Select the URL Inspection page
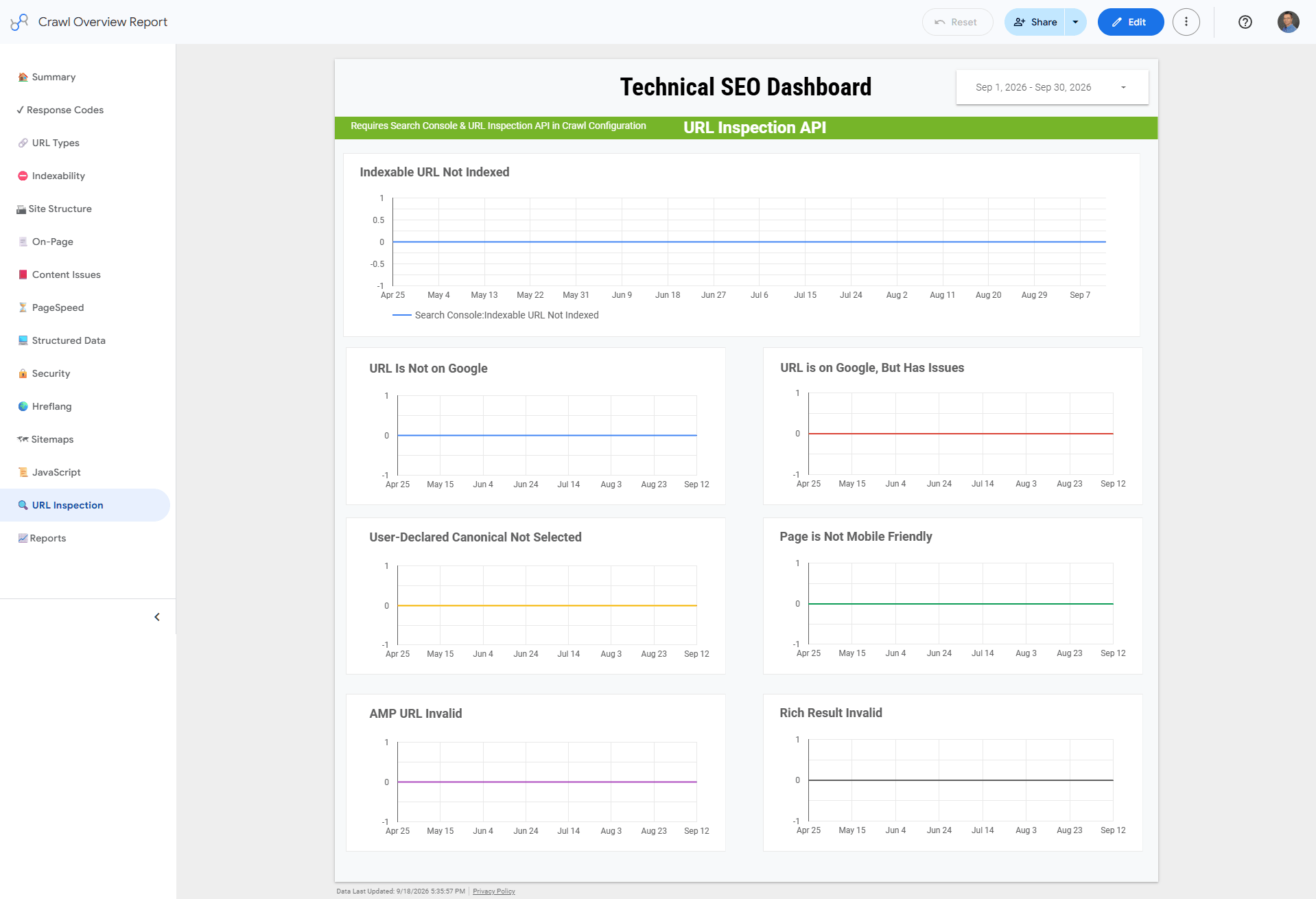Image resolution: width=1316 pixels, height=899 pixels. pos(85,505)
